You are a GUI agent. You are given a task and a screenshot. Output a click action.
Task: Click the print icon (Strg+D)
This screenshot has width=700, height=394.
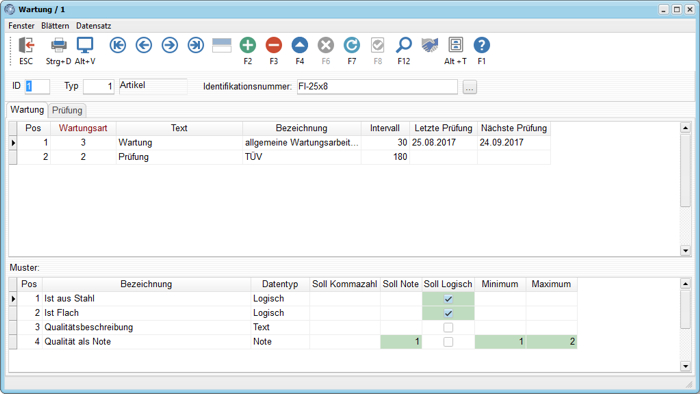tap(58, 45)
